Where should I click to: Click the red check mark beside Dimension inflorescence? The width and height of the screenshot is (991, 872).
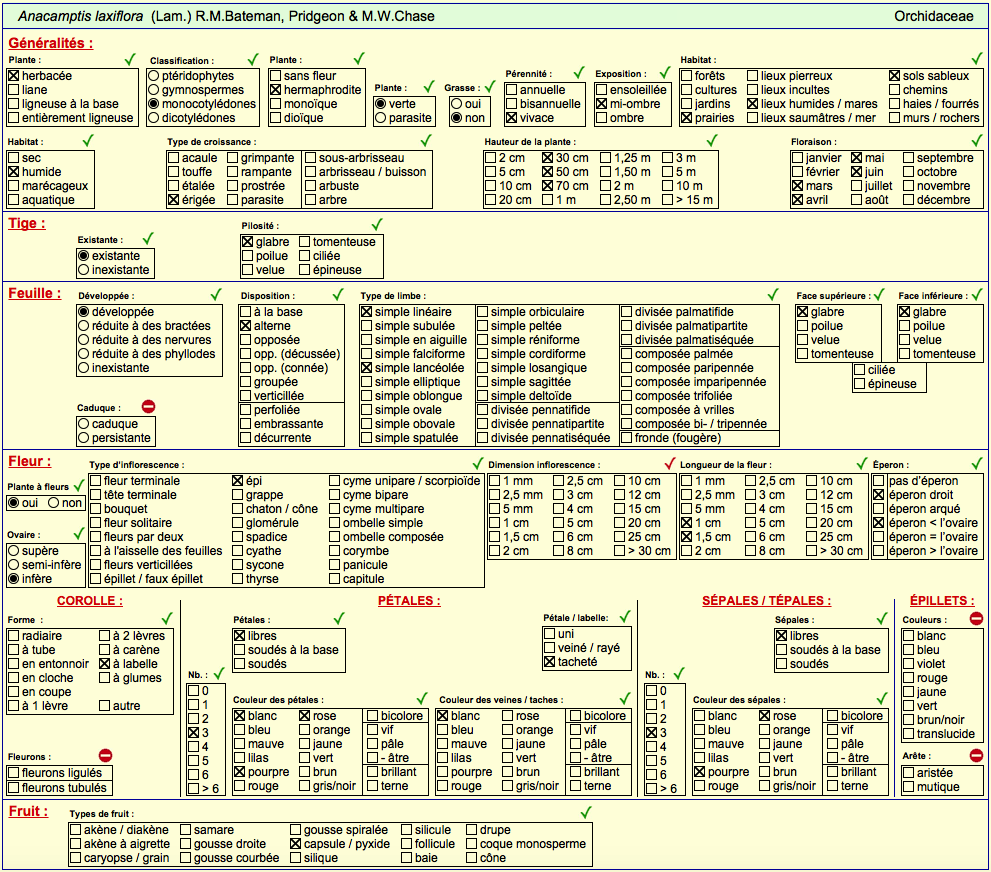point(670,463)
